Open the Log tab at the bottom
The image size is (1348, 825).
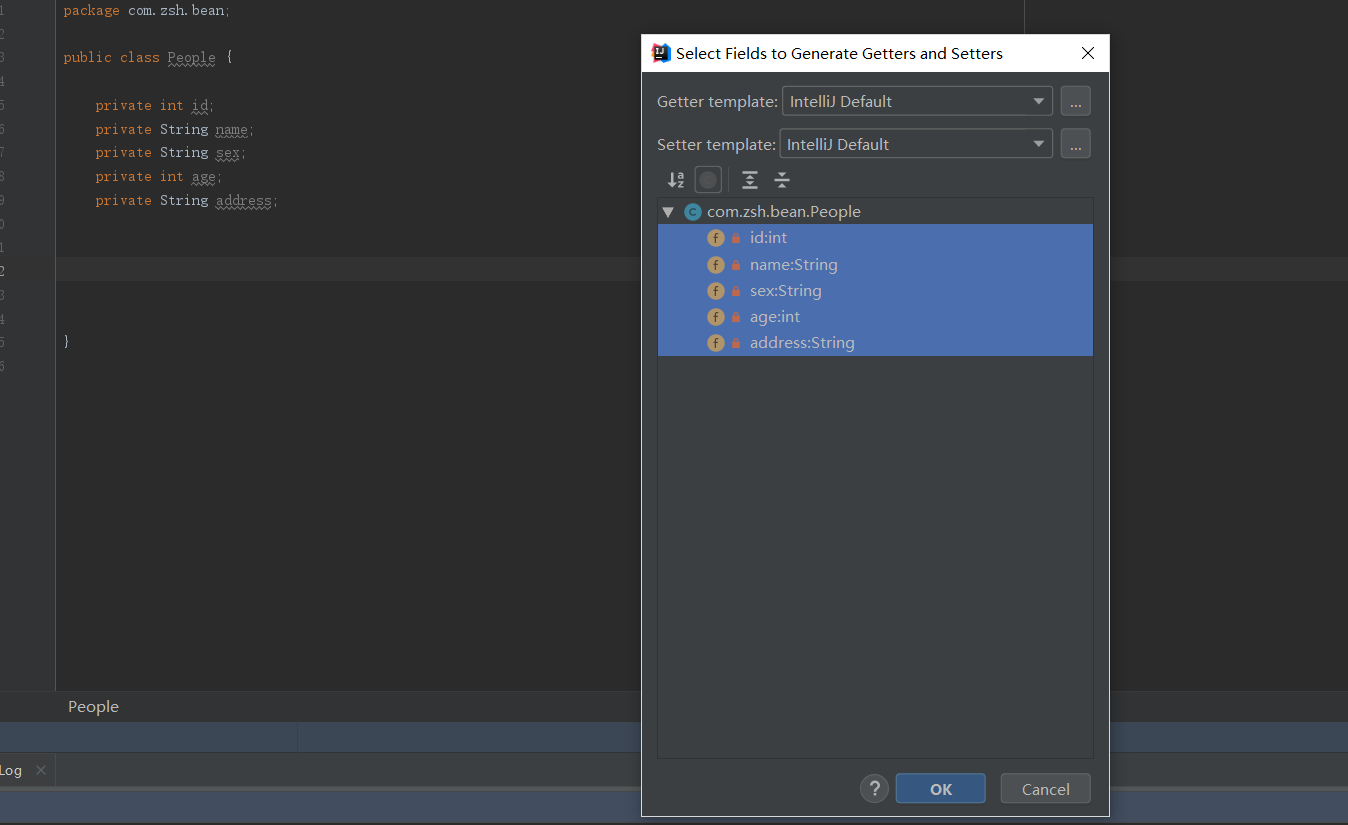(x=11, y=770)
